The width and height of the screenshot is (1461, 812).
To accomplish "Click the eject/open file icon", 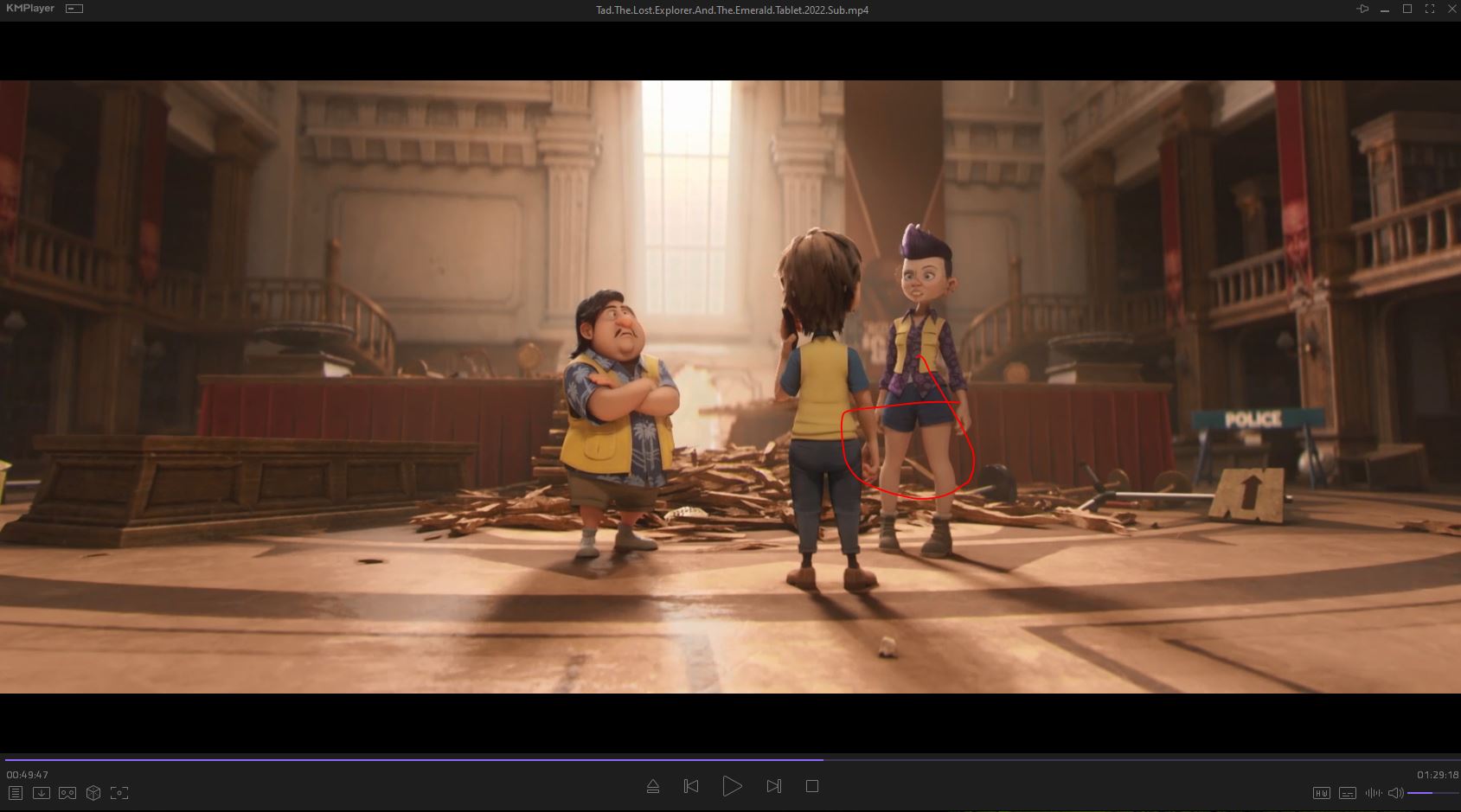I will [653, 786].
